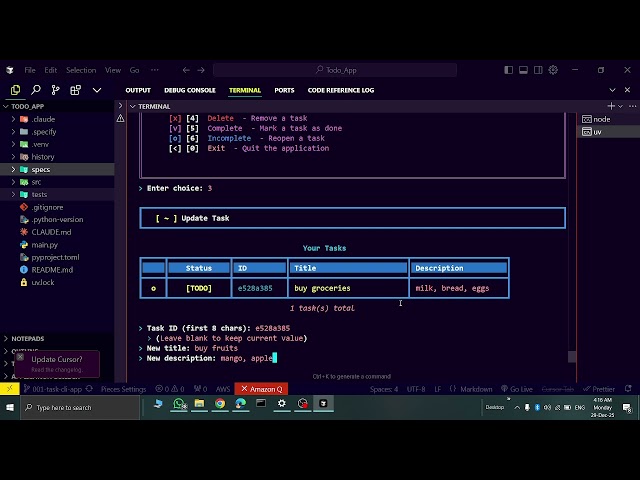Open the pyproject.toml file
Screen dimensions: 640x480
click(x=55, y=258)
